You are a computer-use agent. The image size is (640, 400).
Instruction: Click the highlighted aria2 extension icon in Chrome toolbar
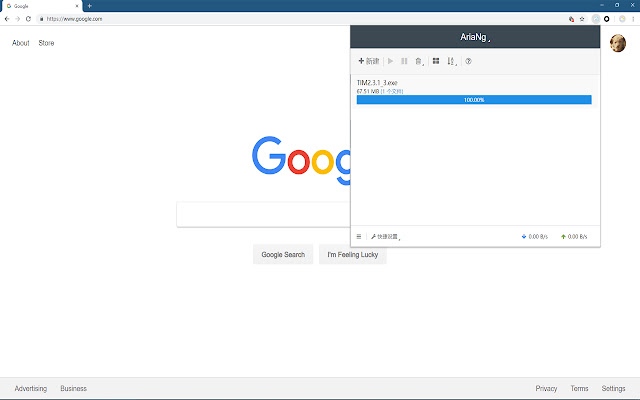tap(596, 19)
